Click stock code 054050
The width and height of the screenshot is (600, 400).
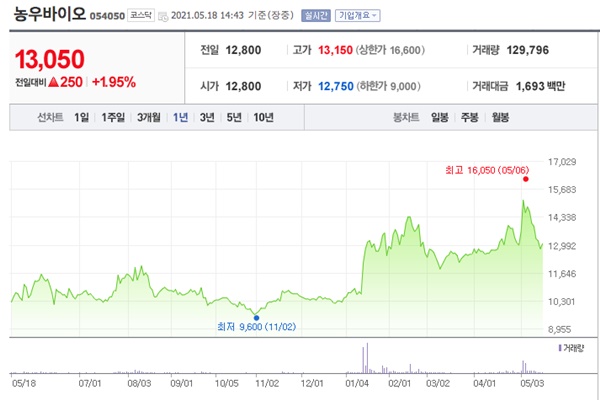[x=107, y=16]
